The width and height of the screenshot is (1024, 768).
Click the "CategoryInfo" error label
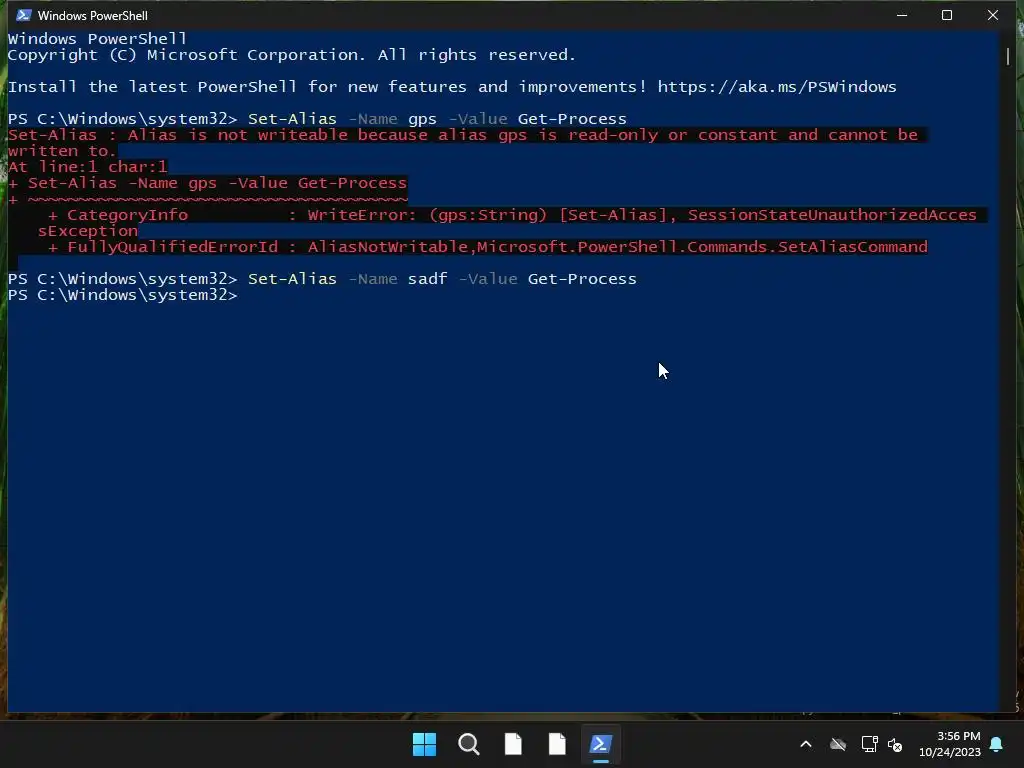tap(127, 215)
